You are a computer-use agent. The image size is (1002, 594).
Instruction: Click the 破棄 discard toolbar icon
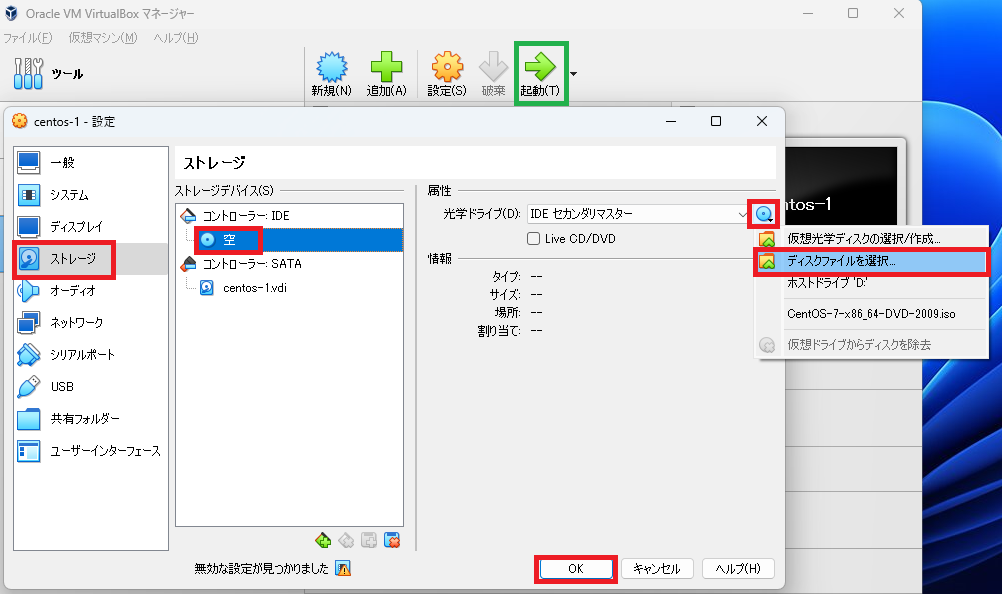(493, 73)
